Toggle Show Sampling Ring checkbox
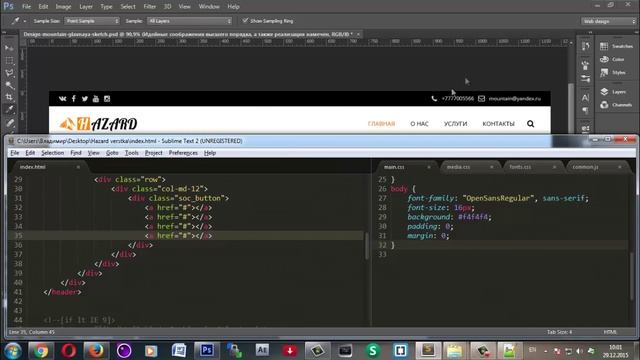640x360 pixels. coord(245,20)
